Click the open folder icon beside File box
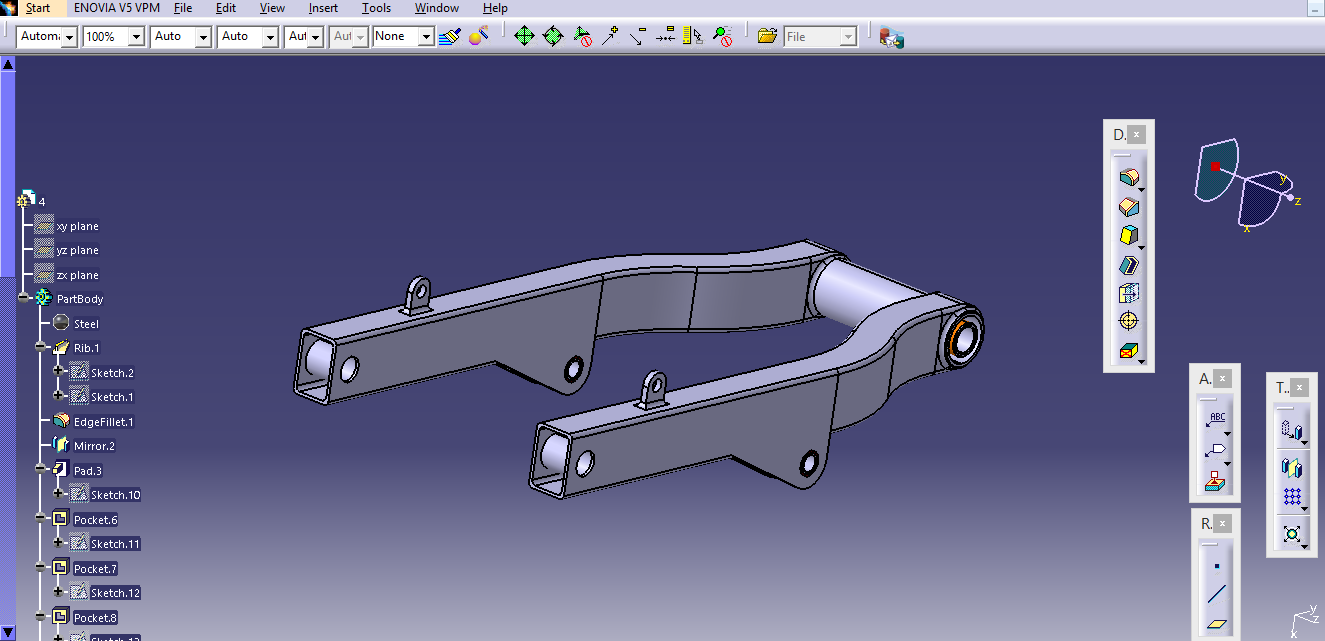Viewport: 1325px width, 641px height. [767, 36]
